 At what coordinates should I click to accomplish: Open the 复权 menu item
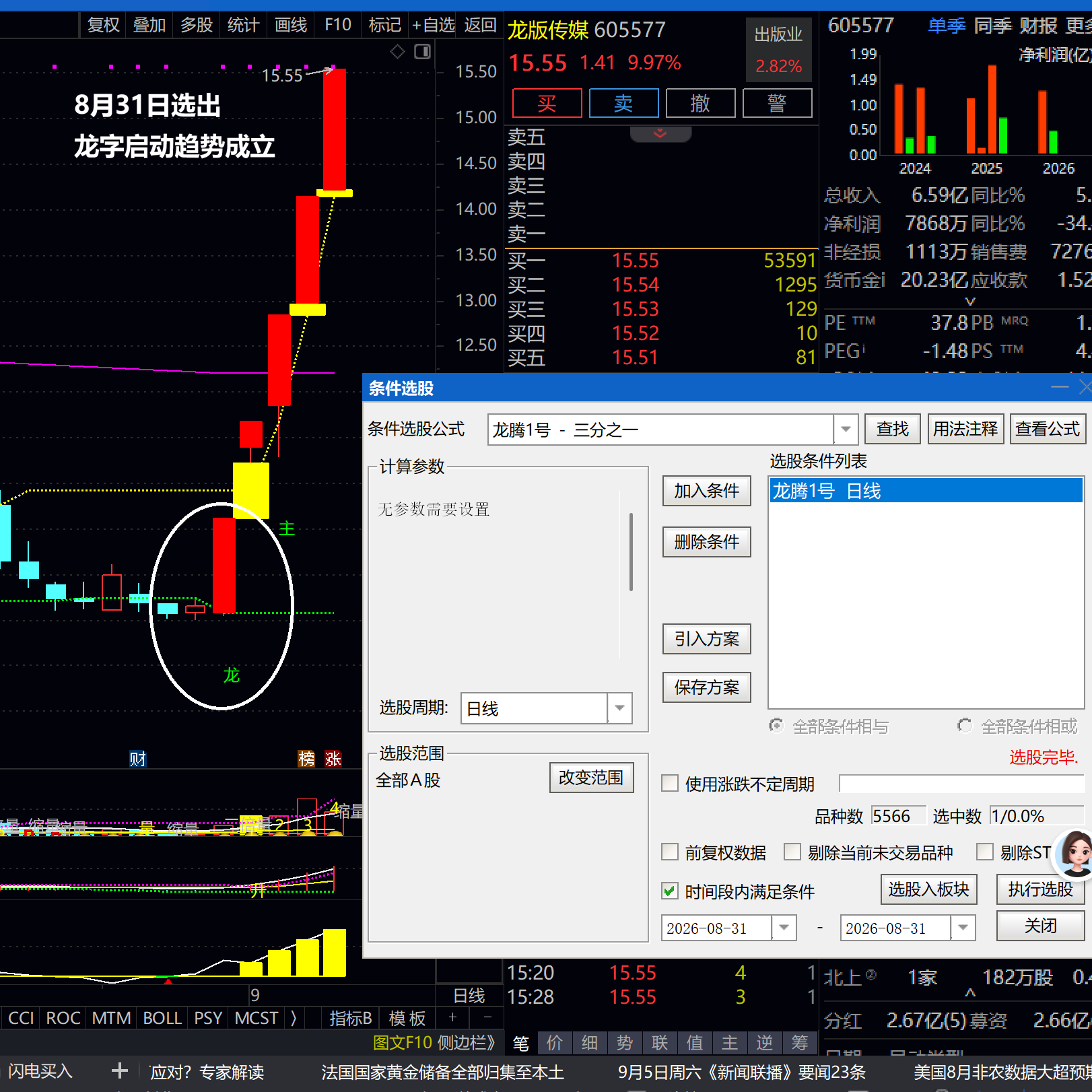[103, 25]
